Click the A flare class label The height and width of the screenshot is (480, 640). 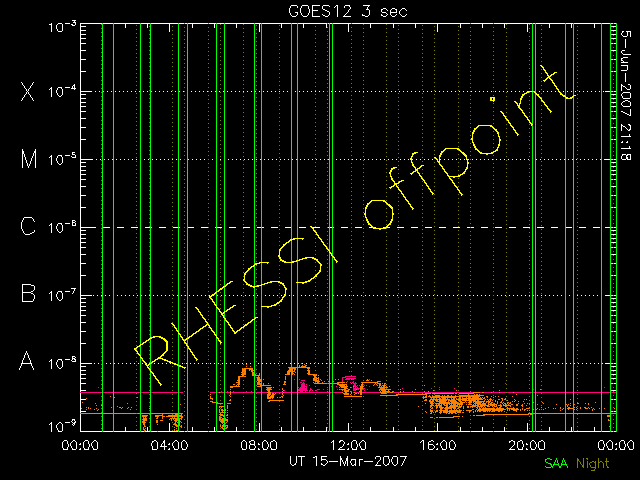[x=27, y=361]
